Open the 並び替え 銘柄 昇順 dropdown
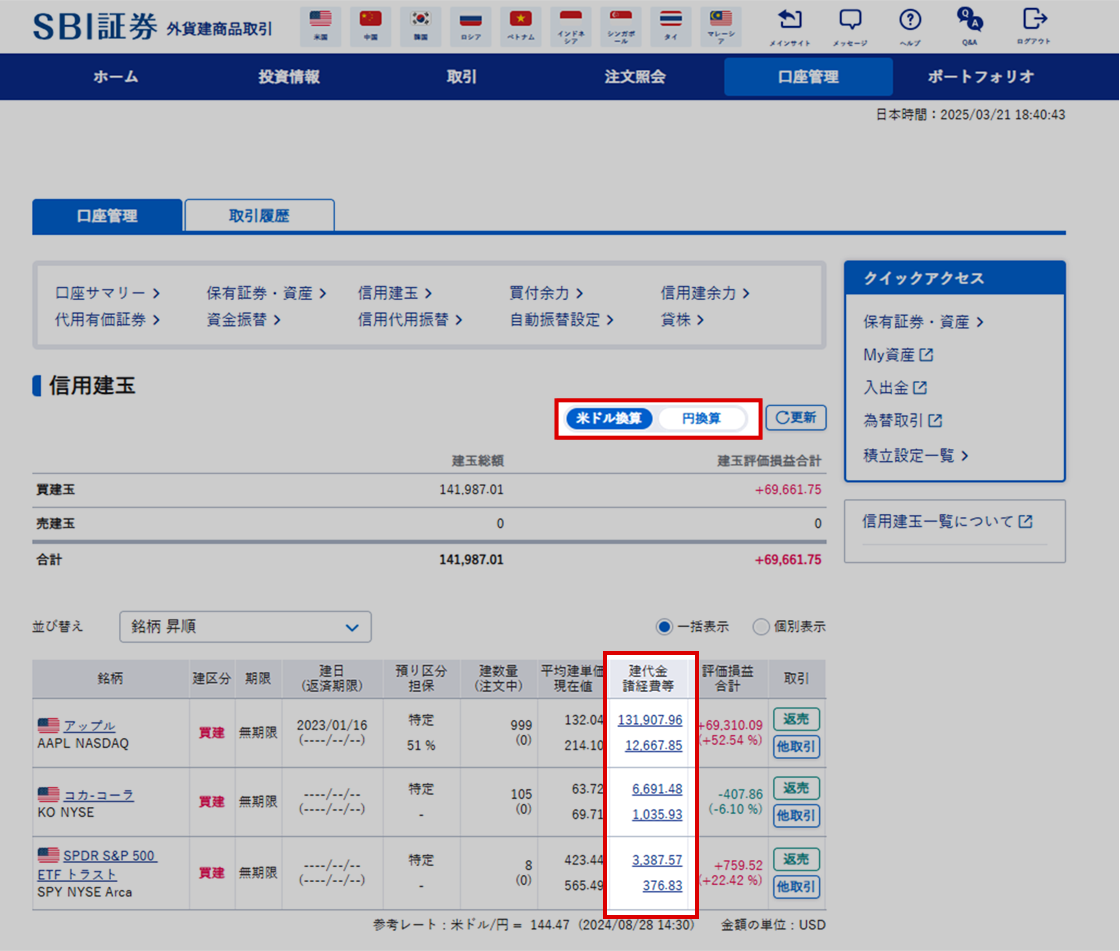Screen dimensions: 1120x951 (x=245, y=627)
